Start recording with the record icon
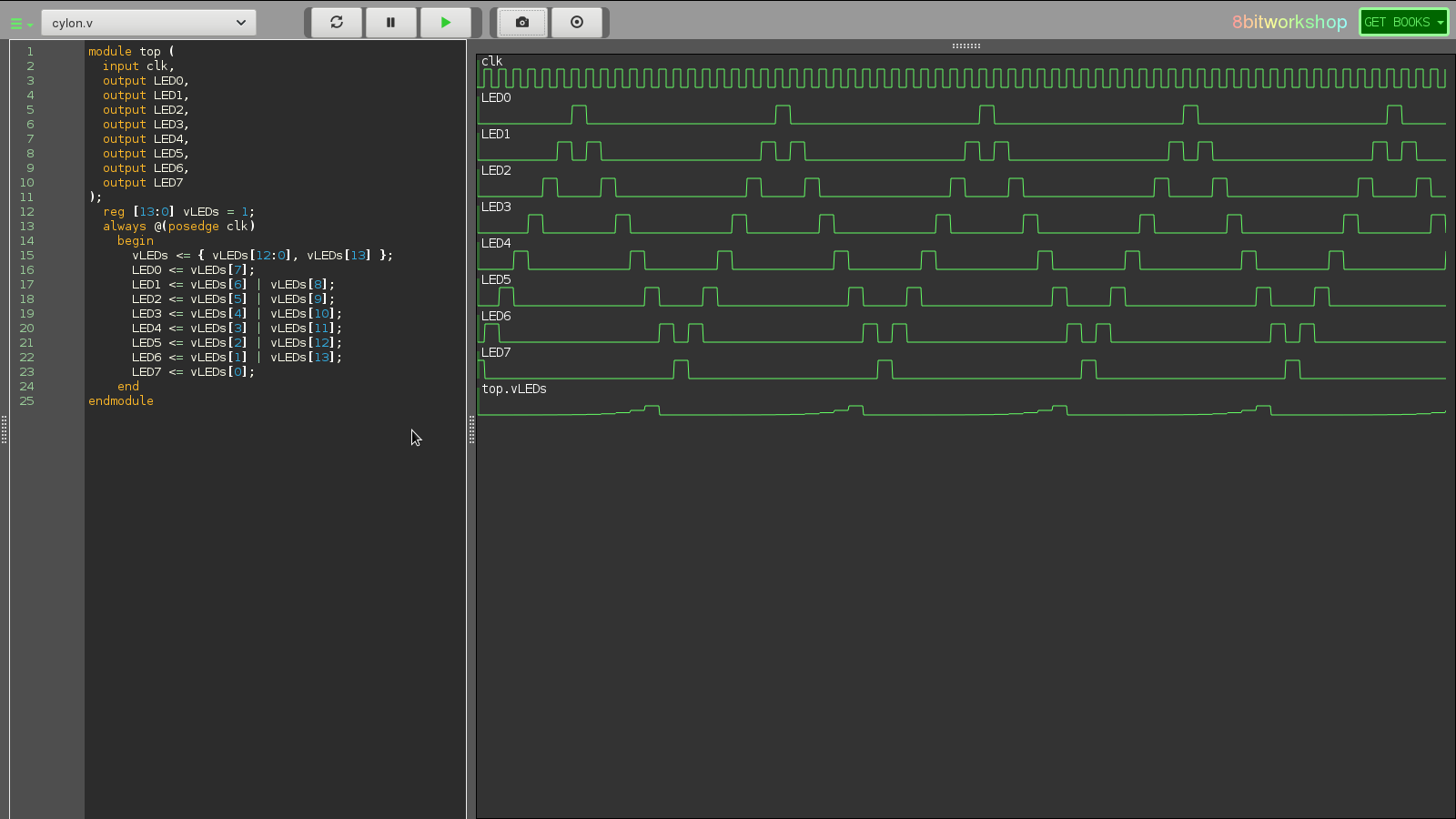Viewport: 1456px width, 819px height. (577, 23)
